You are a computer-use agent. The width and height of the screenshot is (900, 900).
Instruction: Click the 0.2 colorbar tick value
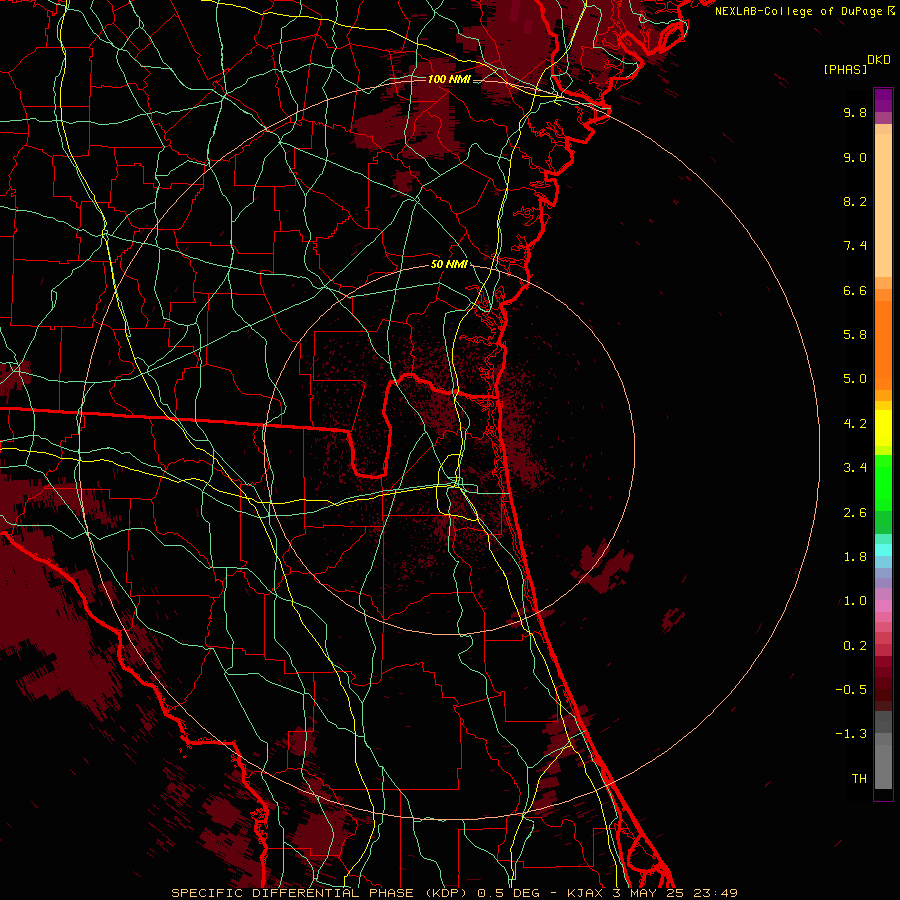(x=855, y=646)
